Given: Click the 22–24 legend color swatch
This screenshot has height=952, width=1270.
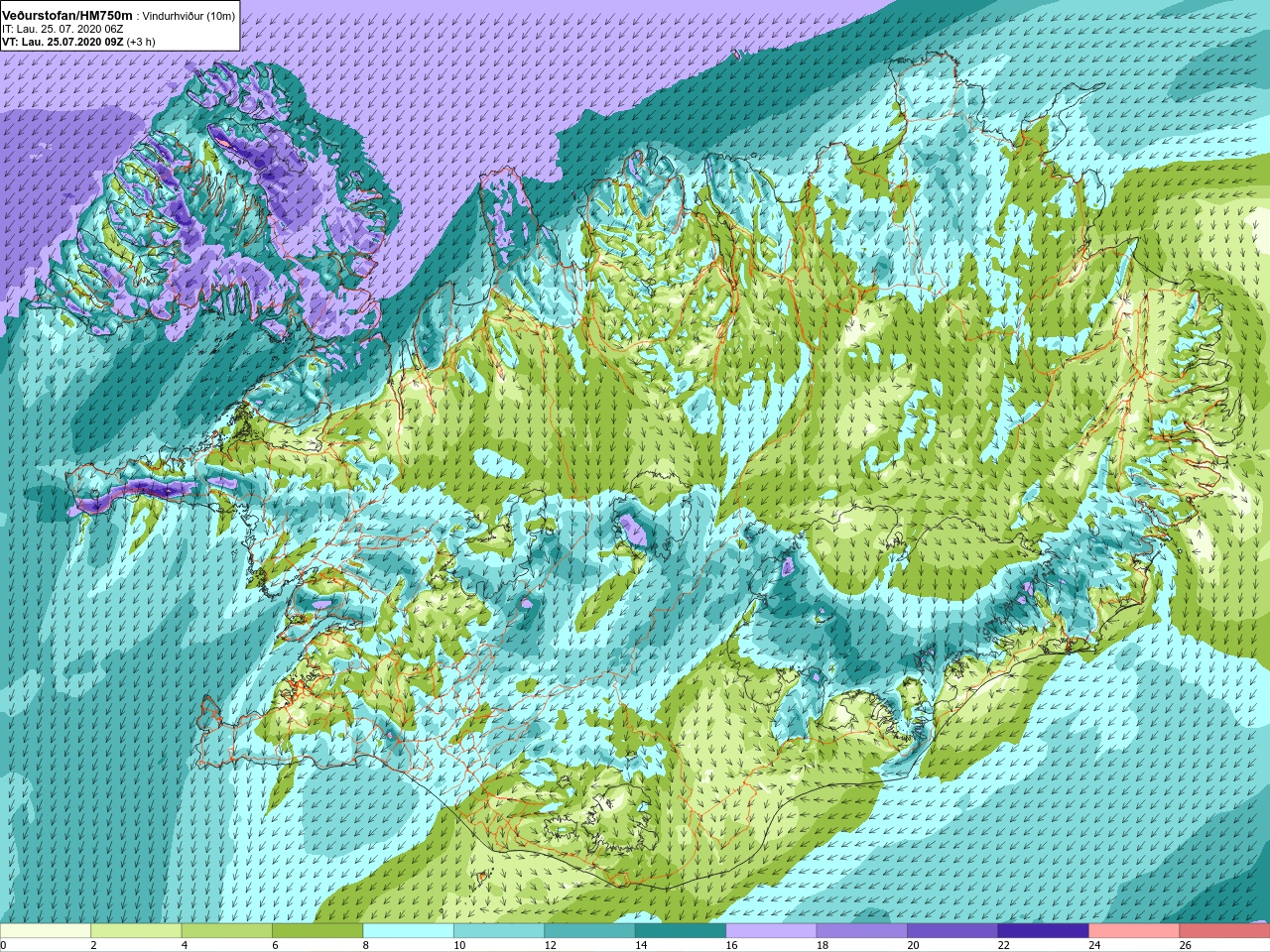Looking at the screenshot, I should click(x=1044, y=931).
